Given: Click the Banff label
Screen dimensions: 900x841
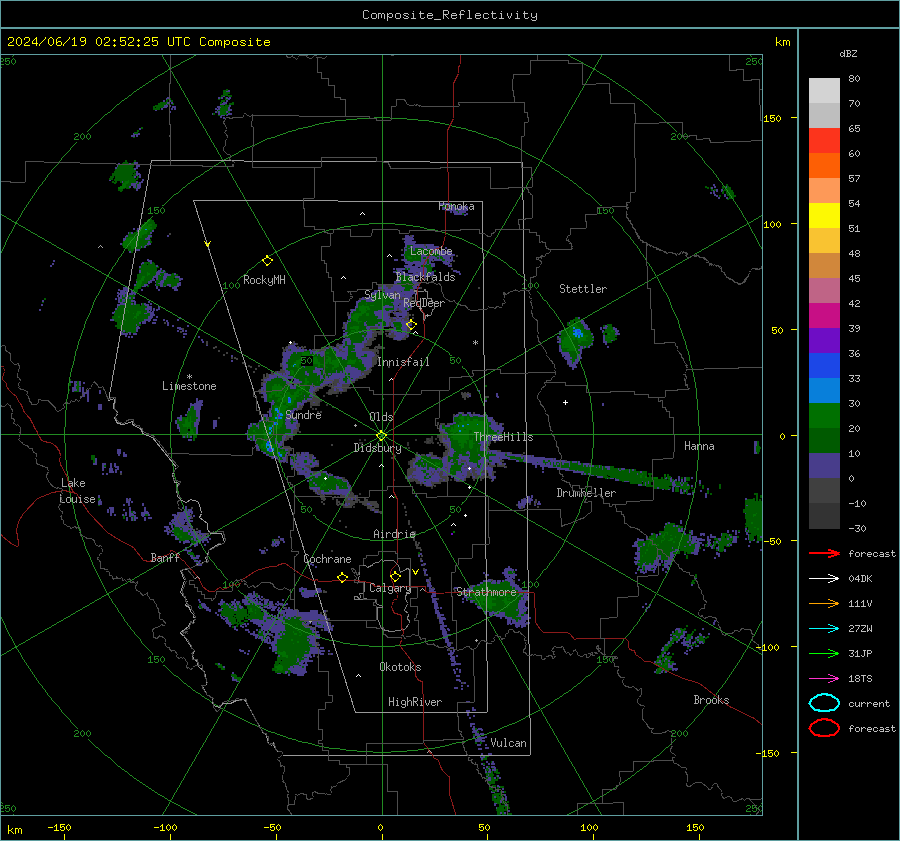Looking at the screenshot, I should [165, 558].
